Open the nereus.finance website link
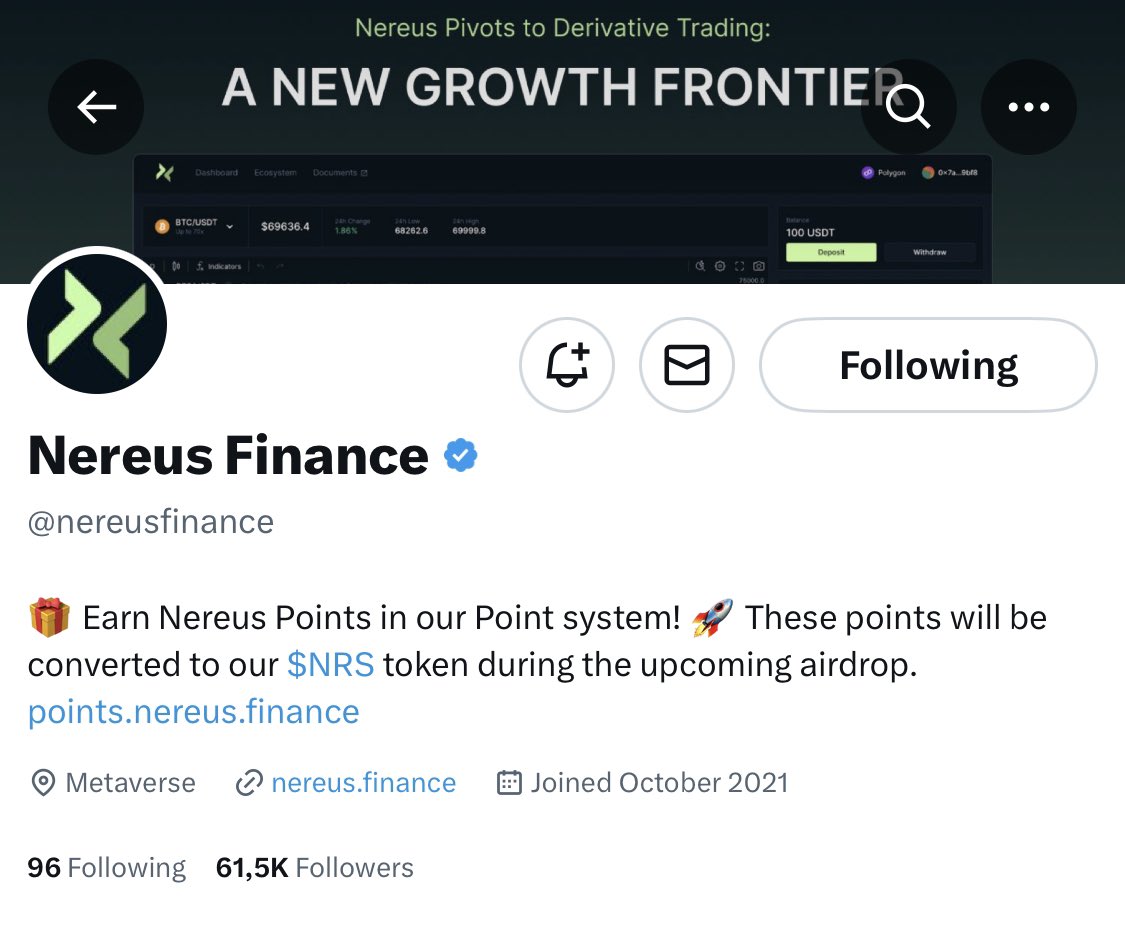Viewport: 1125px width, 933px height. [364, 782]
